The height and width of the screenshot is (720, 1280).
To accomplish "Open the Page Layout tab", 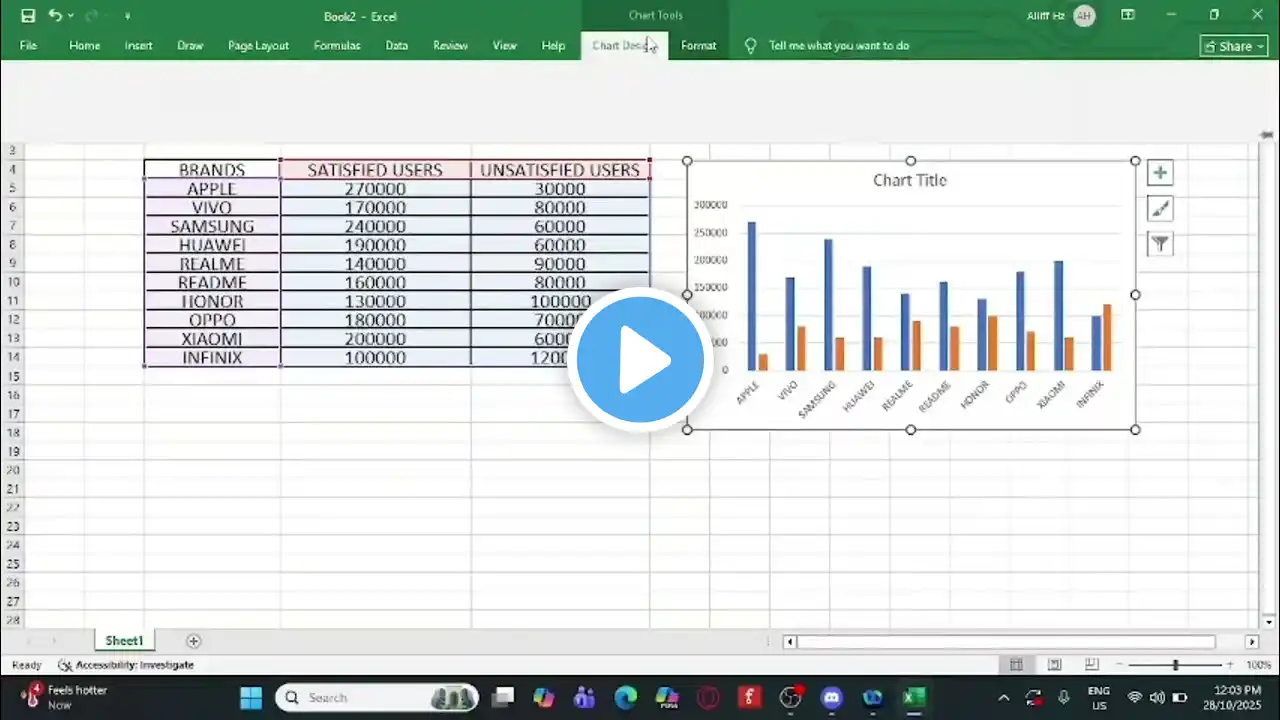I will coord(258,46).
